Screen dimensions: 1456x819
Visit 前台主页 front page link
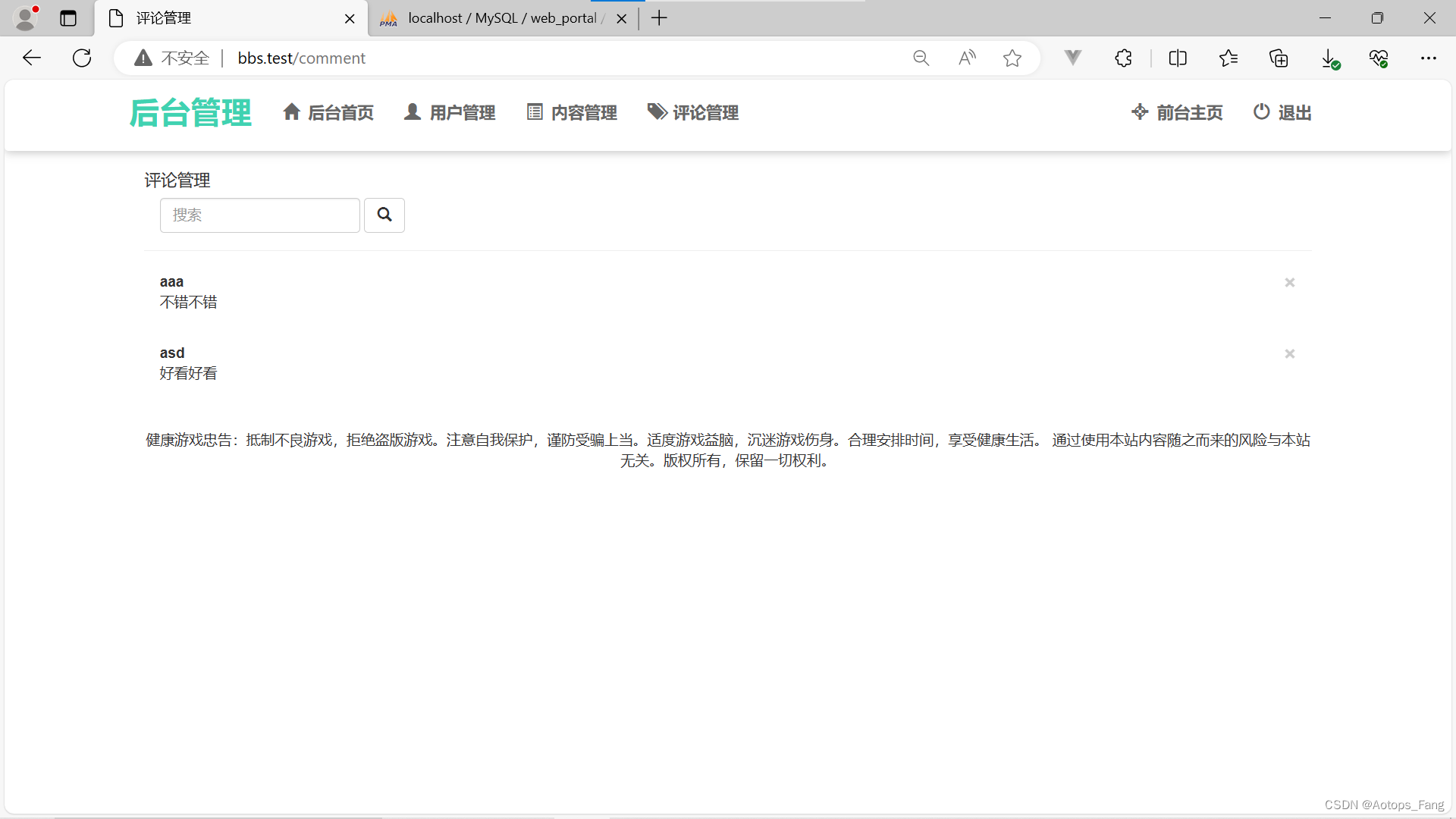[1177, 113]
